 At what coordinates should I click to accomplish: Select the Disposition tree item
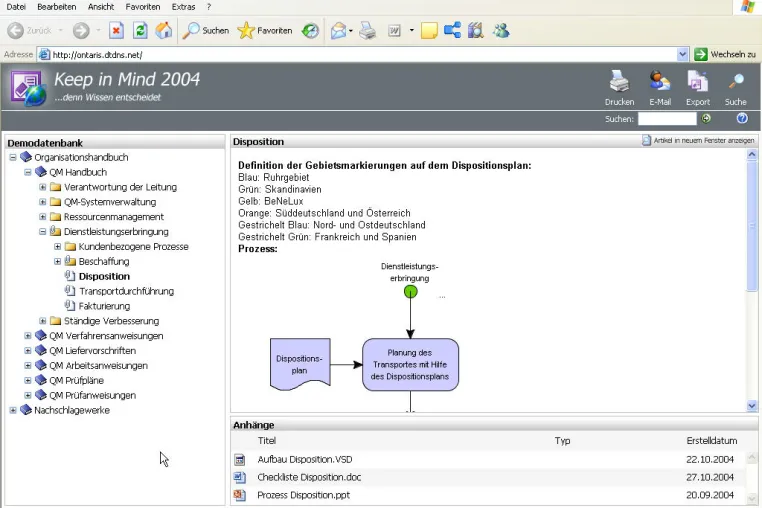pyautogui.click(x=104, y=276)
